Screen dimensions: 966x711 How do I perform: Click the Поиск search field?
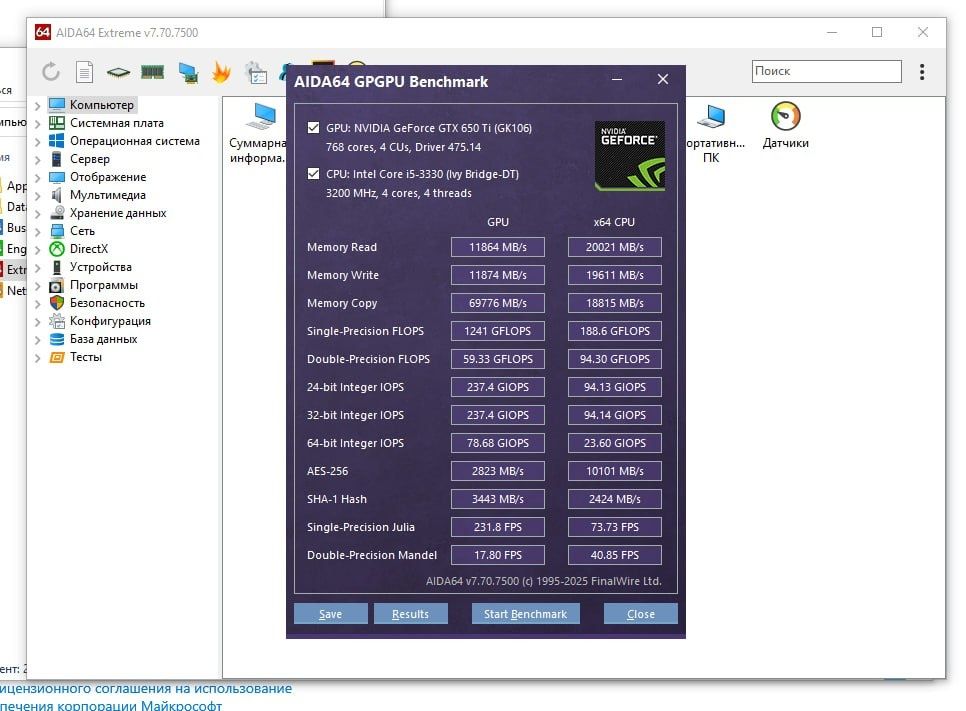(x=826, y=71)
